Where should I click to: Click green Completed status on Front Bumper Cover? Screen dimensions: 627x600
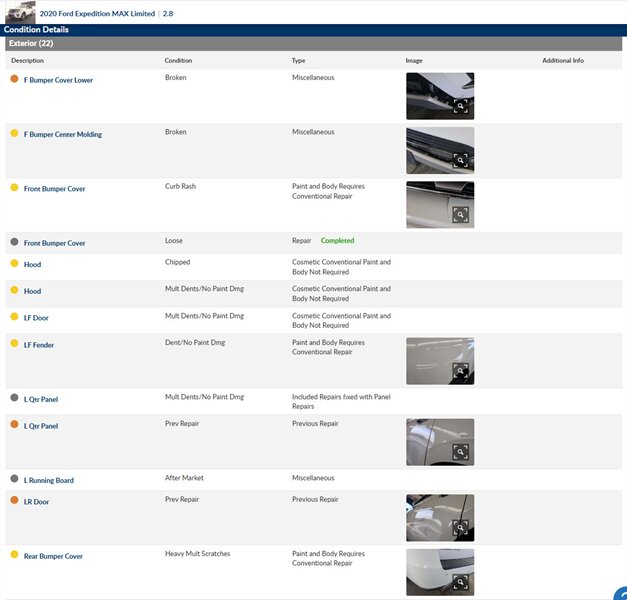point(337,241)
